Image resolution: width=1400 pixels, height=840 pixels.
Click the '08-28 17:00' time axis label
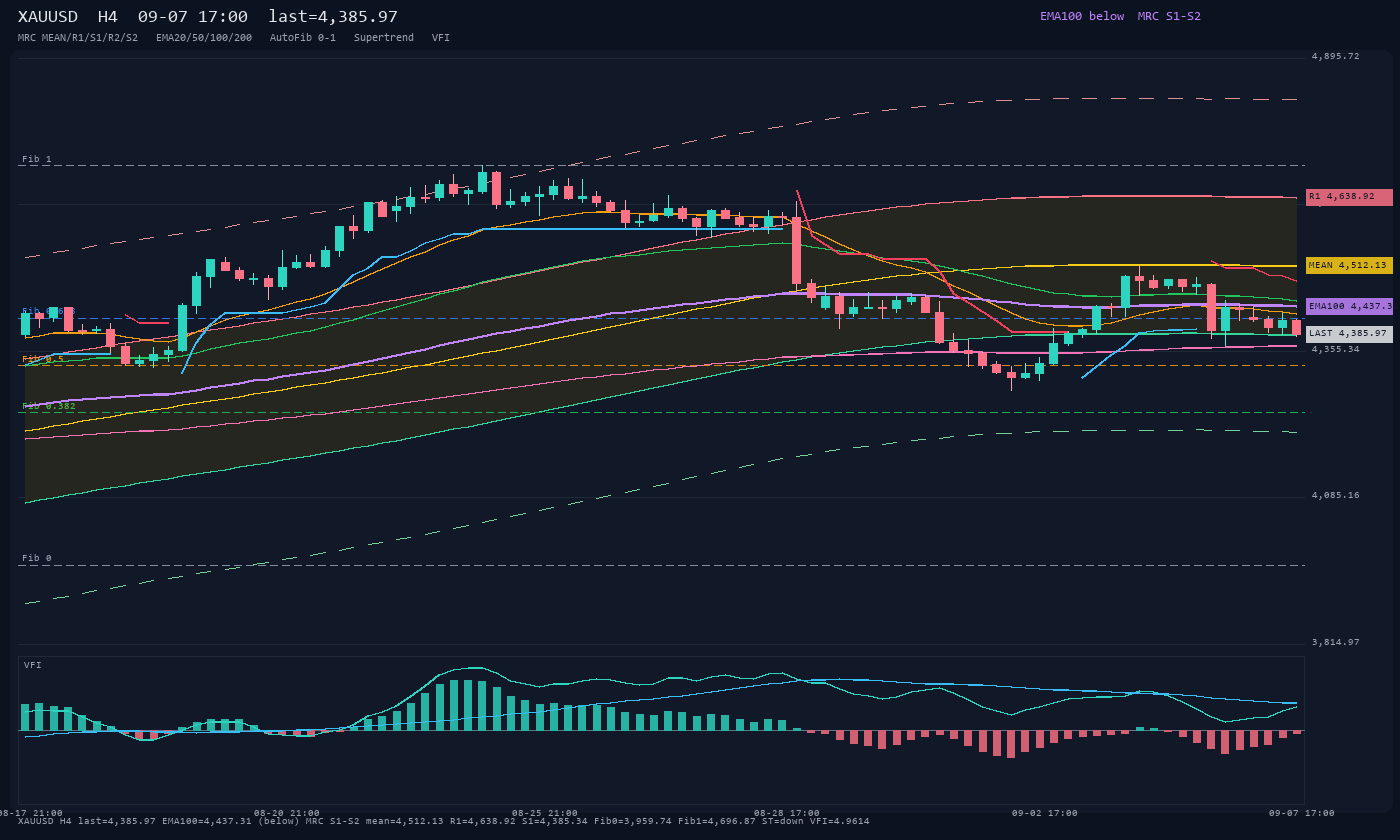point(787,813)
